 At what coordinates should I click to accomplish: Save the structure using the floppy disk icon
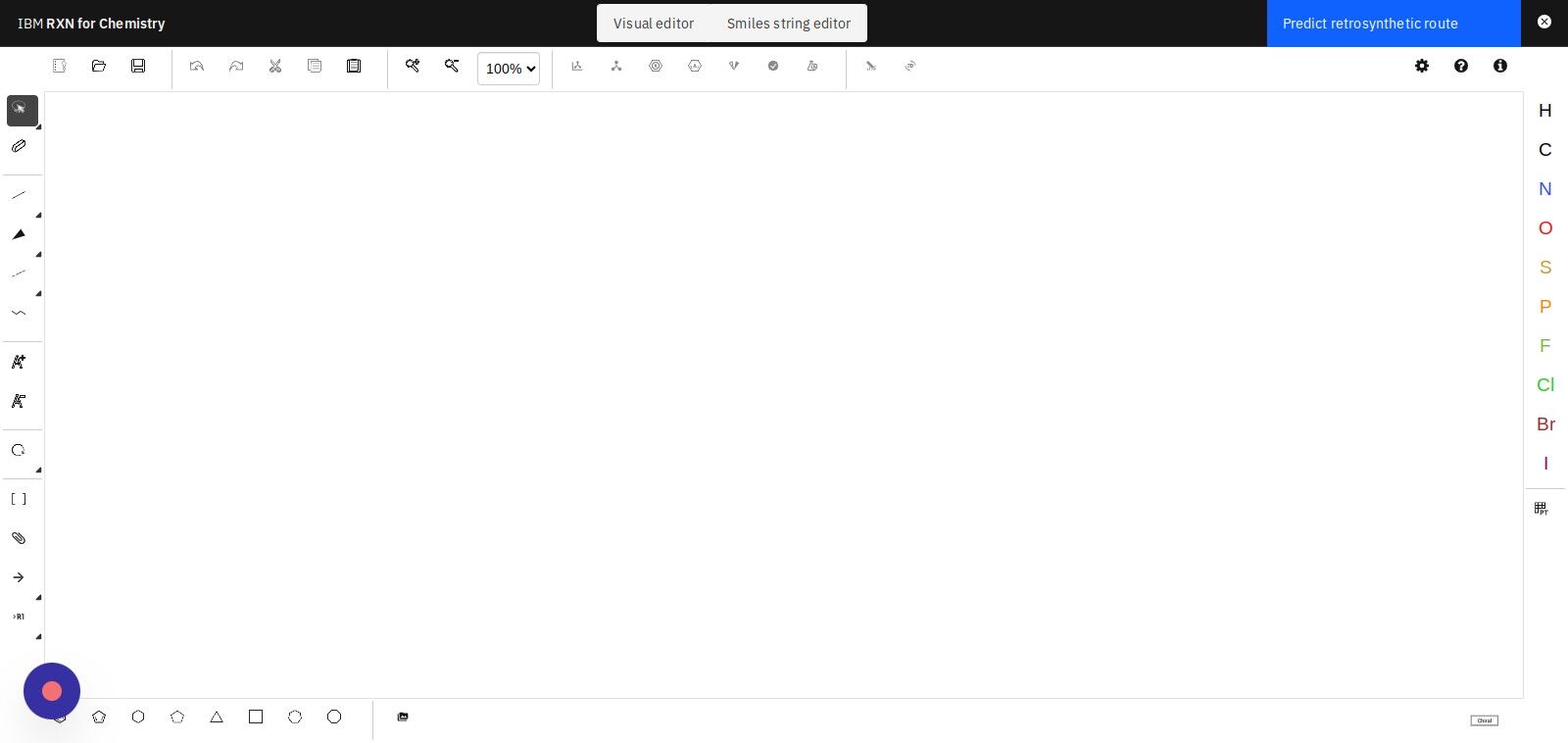click(138, 66)
